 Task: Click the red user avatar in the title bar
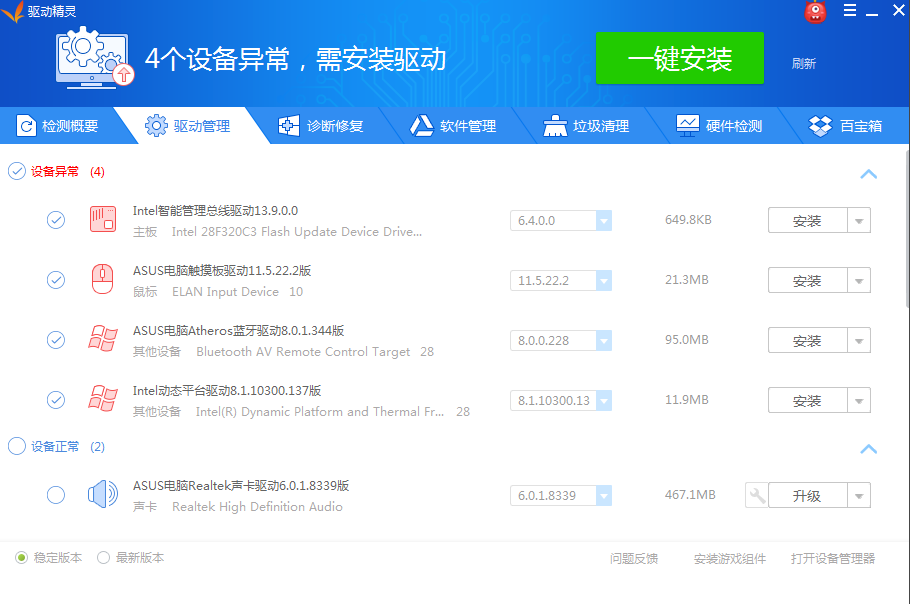[816, 11]
